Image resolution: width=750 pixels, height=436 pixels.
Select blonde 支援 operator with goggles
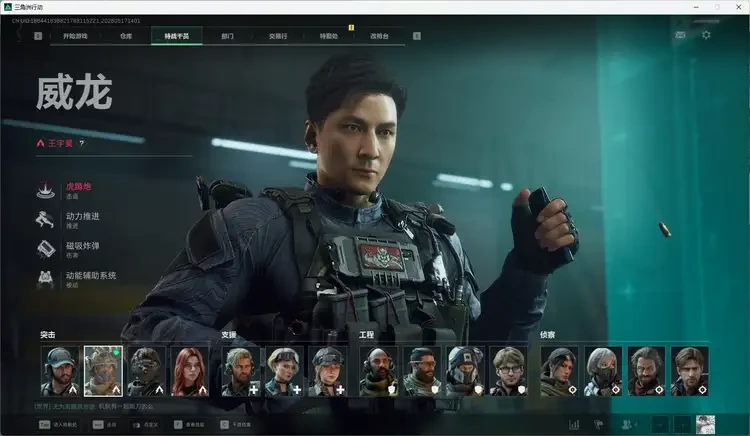click(284, 371)
